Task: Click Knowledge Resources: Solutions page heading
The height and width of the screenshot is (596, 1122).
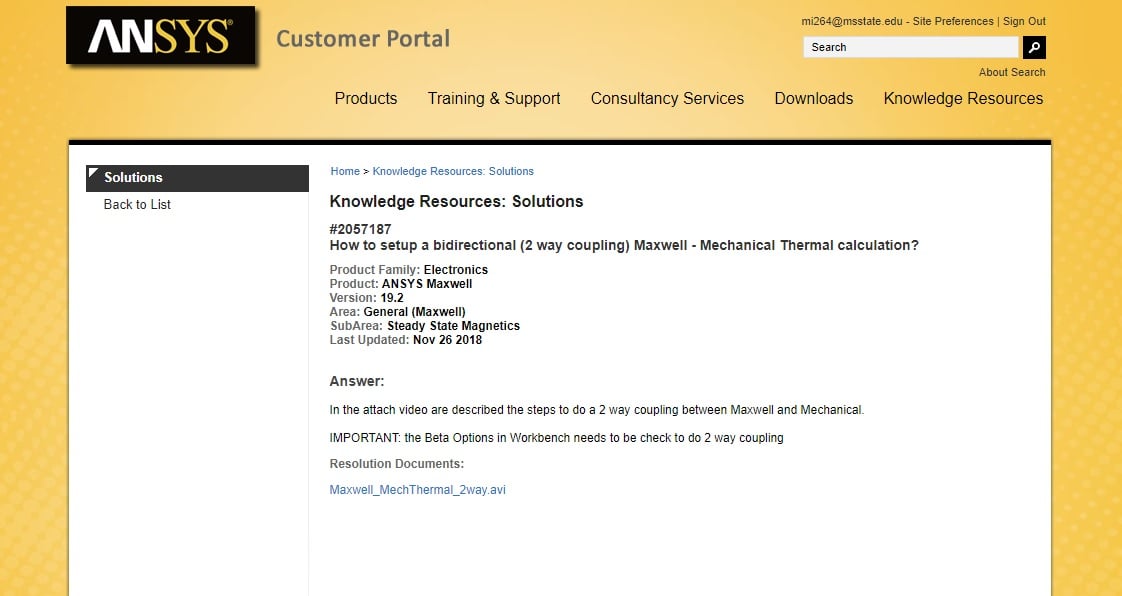Action: click(457, 202)
